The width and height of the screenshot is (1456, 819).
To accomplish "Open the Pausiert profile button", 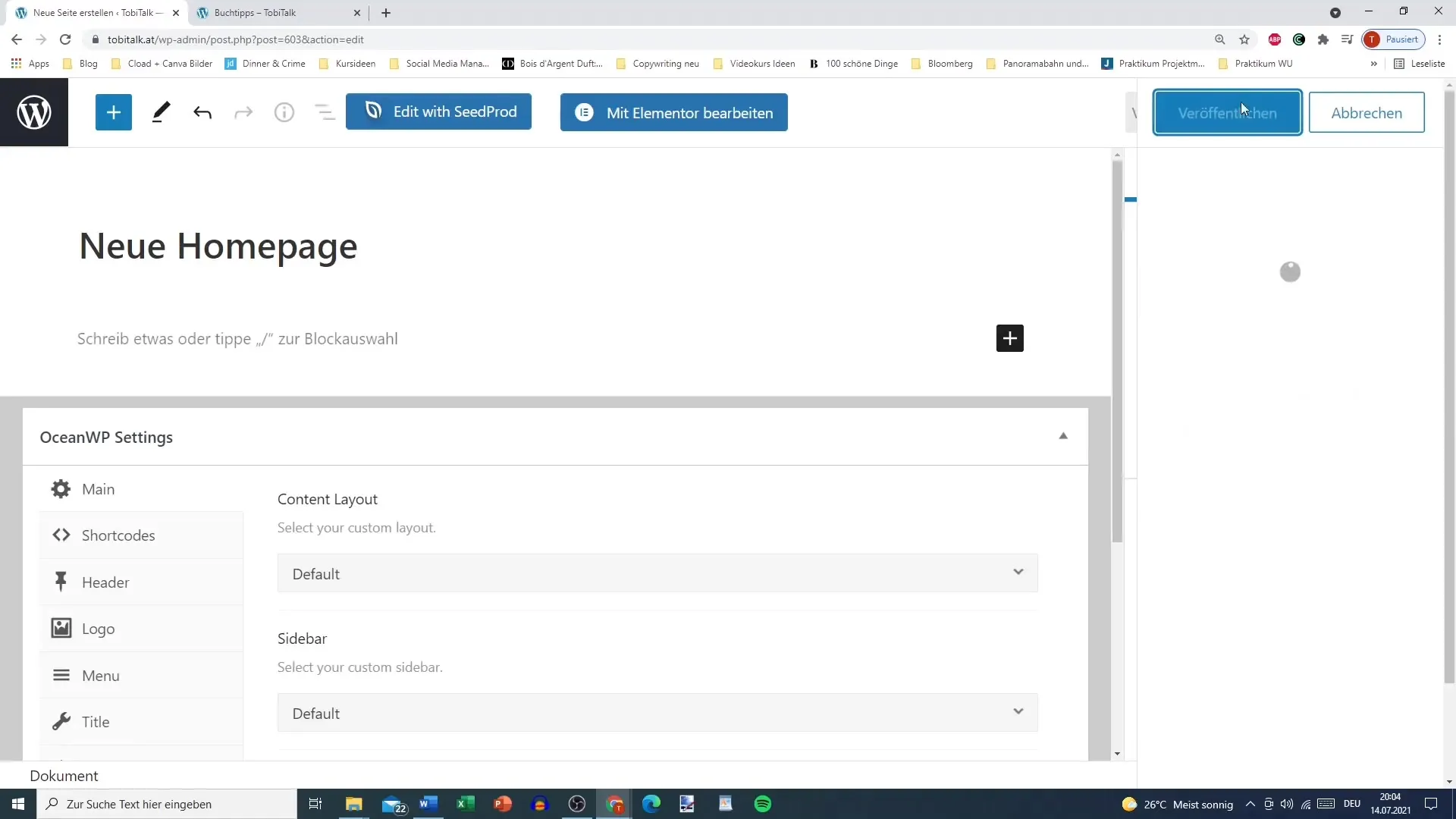I will click(1394, 39).
